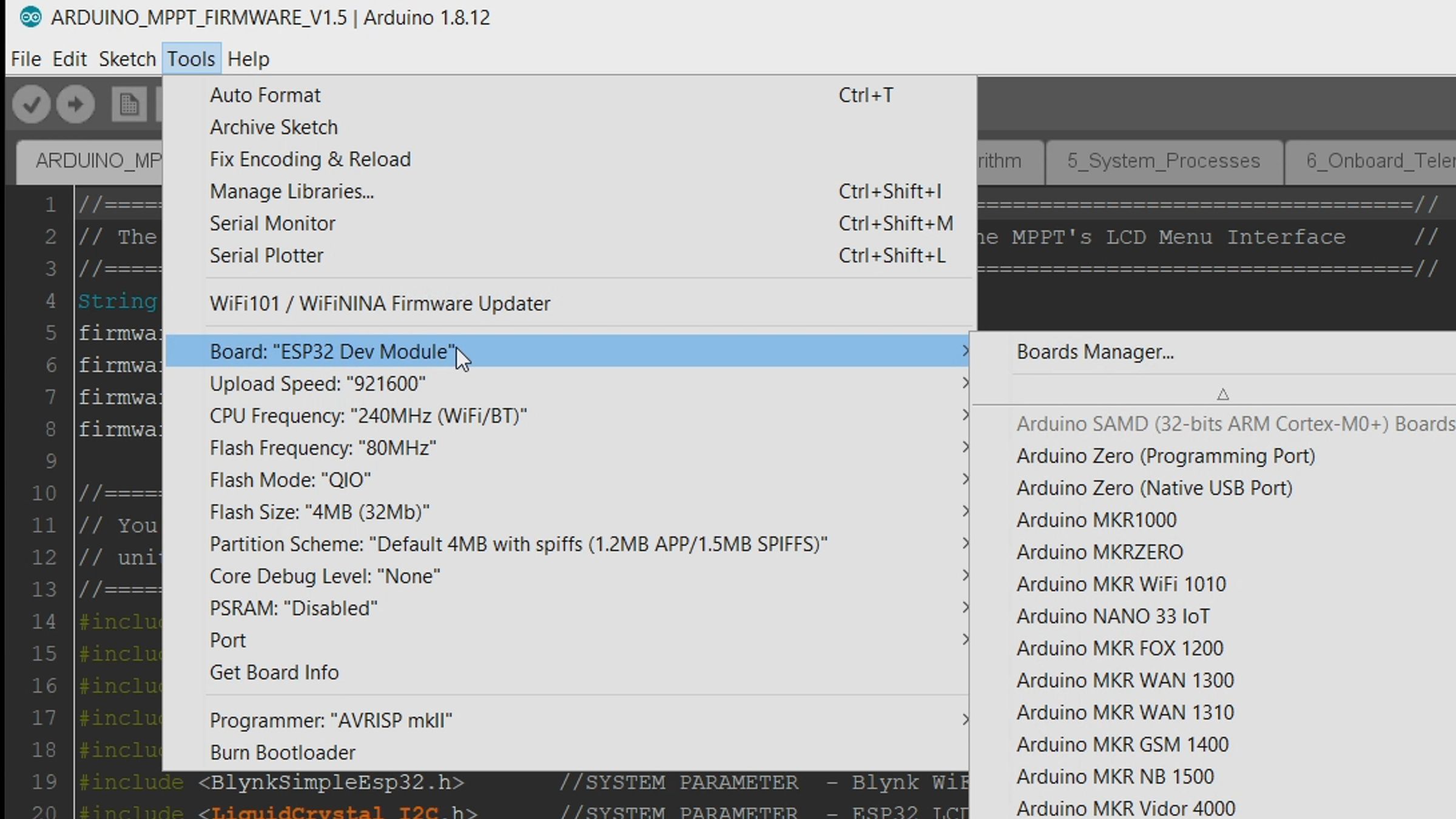Screen dimensions: 1456x819
Task: Click the BlynkSimpleEsp32.h include line
Action: [271, 783]
